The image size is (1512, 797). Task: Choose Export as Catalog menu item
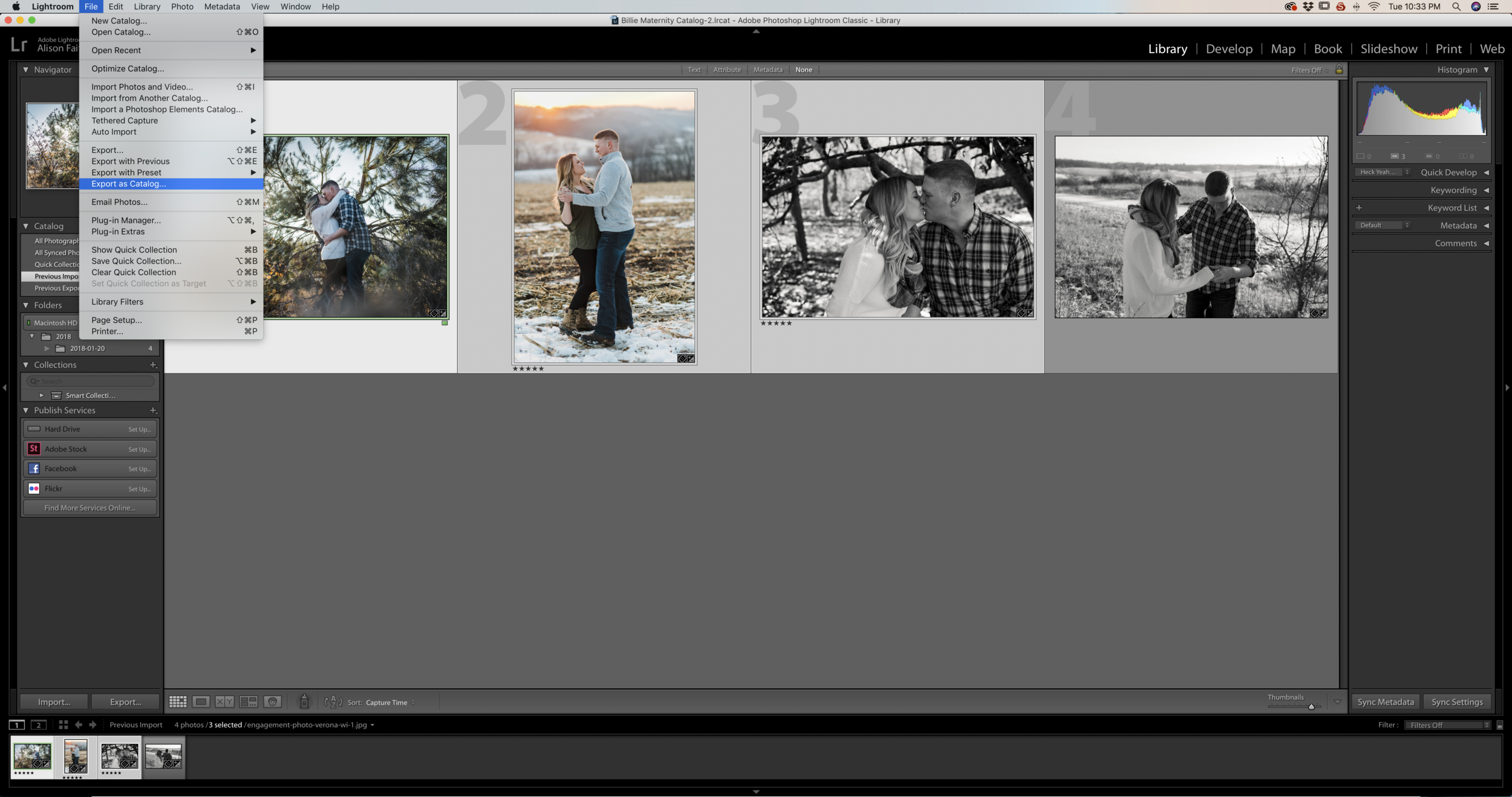coord(128,184)
